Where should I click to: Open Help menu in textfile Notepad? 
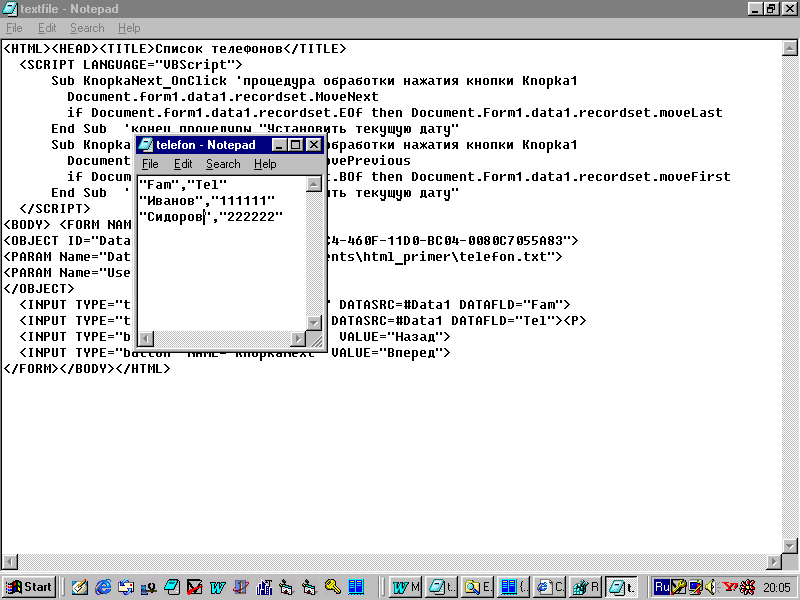point(129,28)
